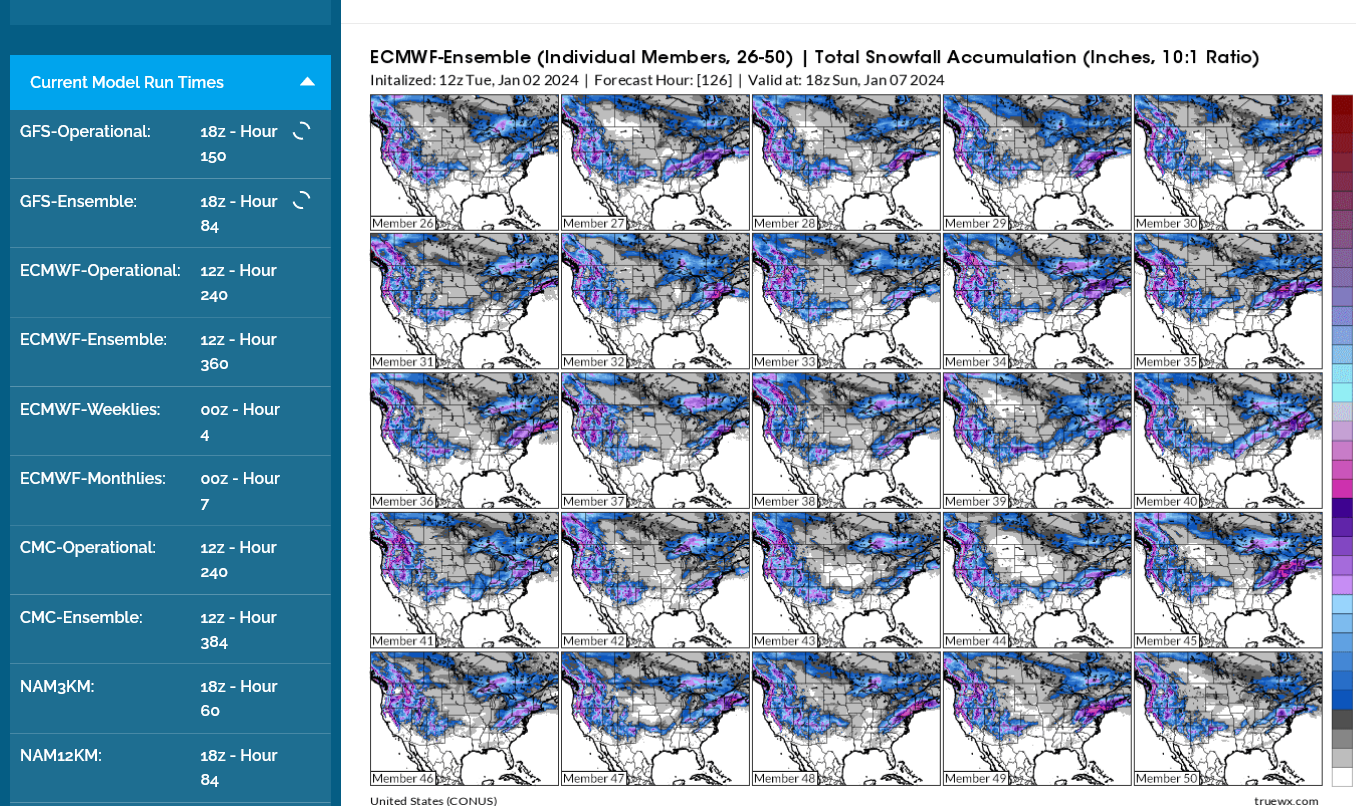Viewport: 1356px width, 806px height.
Task: Select ECMWF-Monthlies in the run list
Action: tap(170, 490)
